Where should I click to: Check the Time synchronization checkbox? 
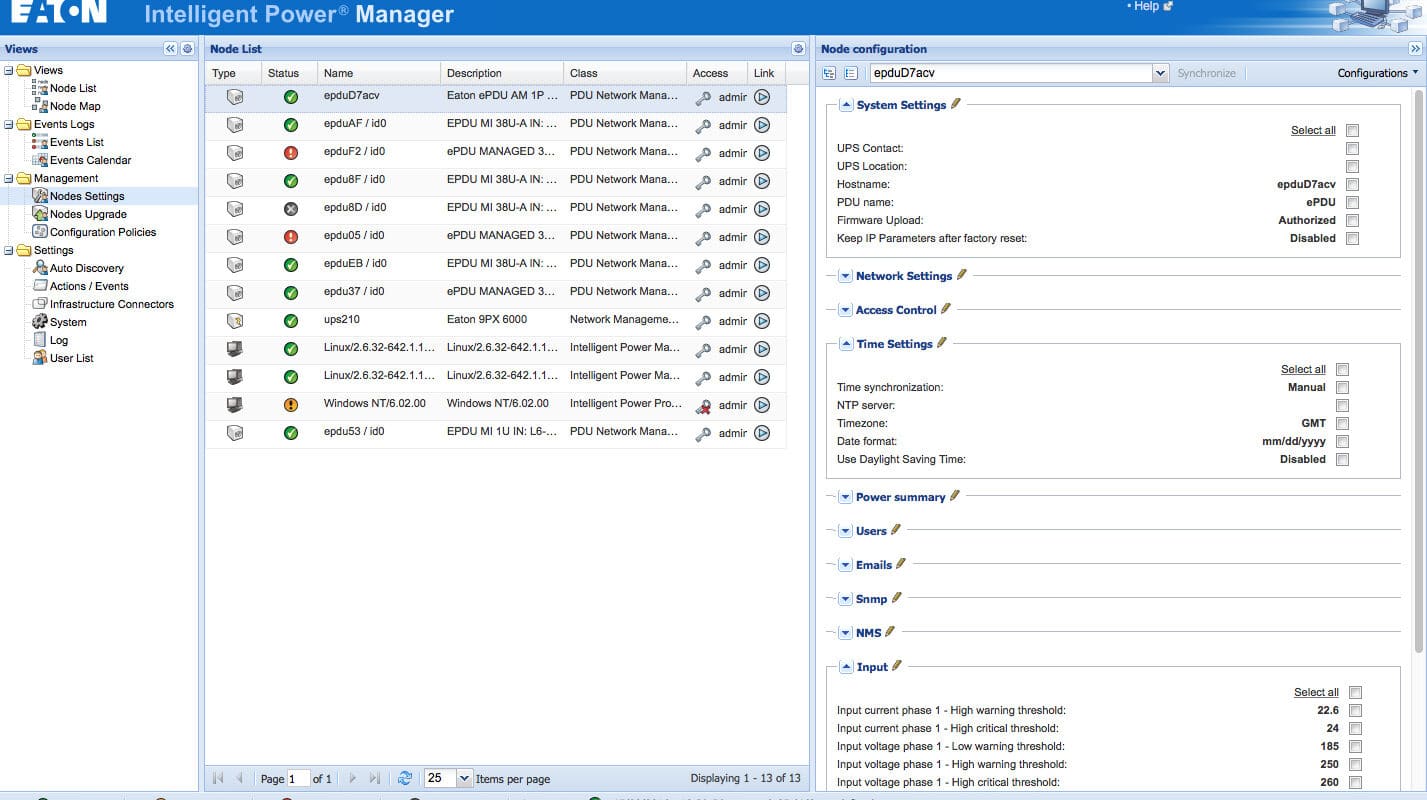[x=1342, y=387]
